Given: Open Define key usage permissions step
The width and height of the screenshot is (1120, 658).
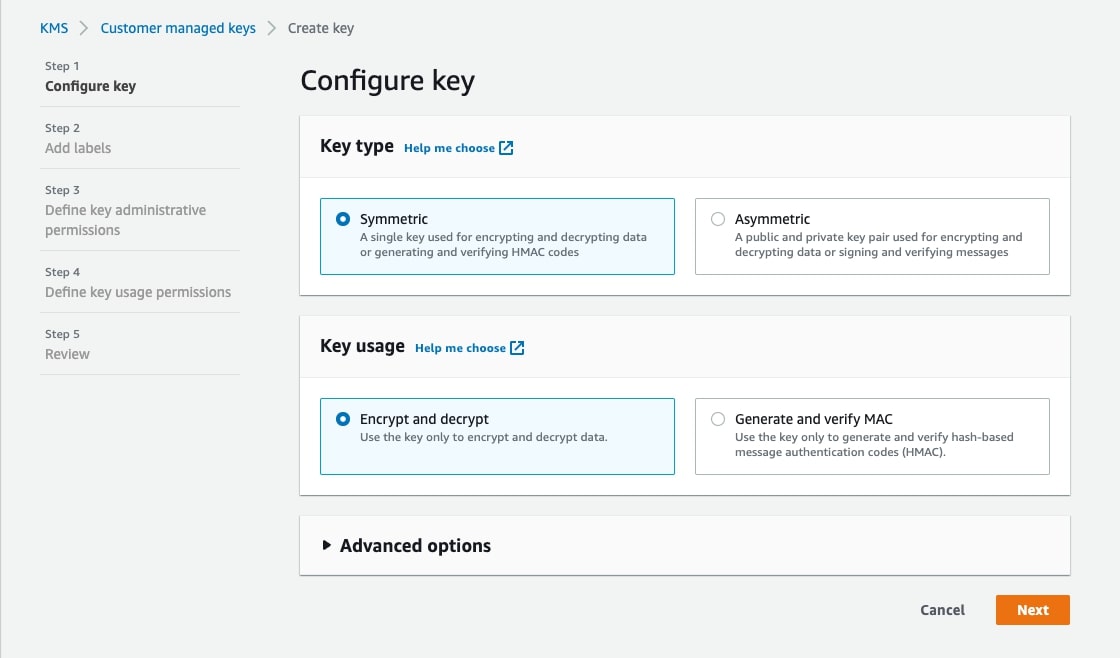Looking at the screenshot, I should click(x=138, y=292).
